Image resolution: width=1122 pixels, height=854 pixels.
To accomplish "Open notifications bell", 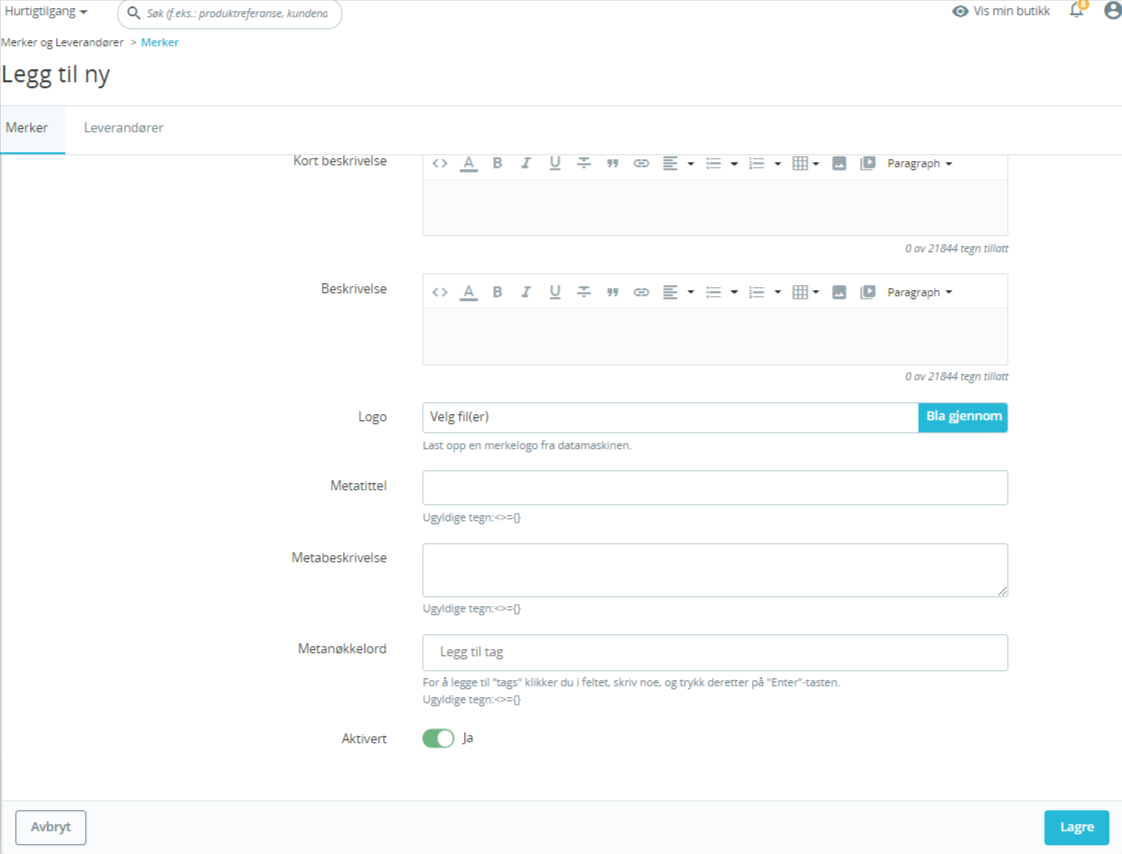I will [1077, 10].
